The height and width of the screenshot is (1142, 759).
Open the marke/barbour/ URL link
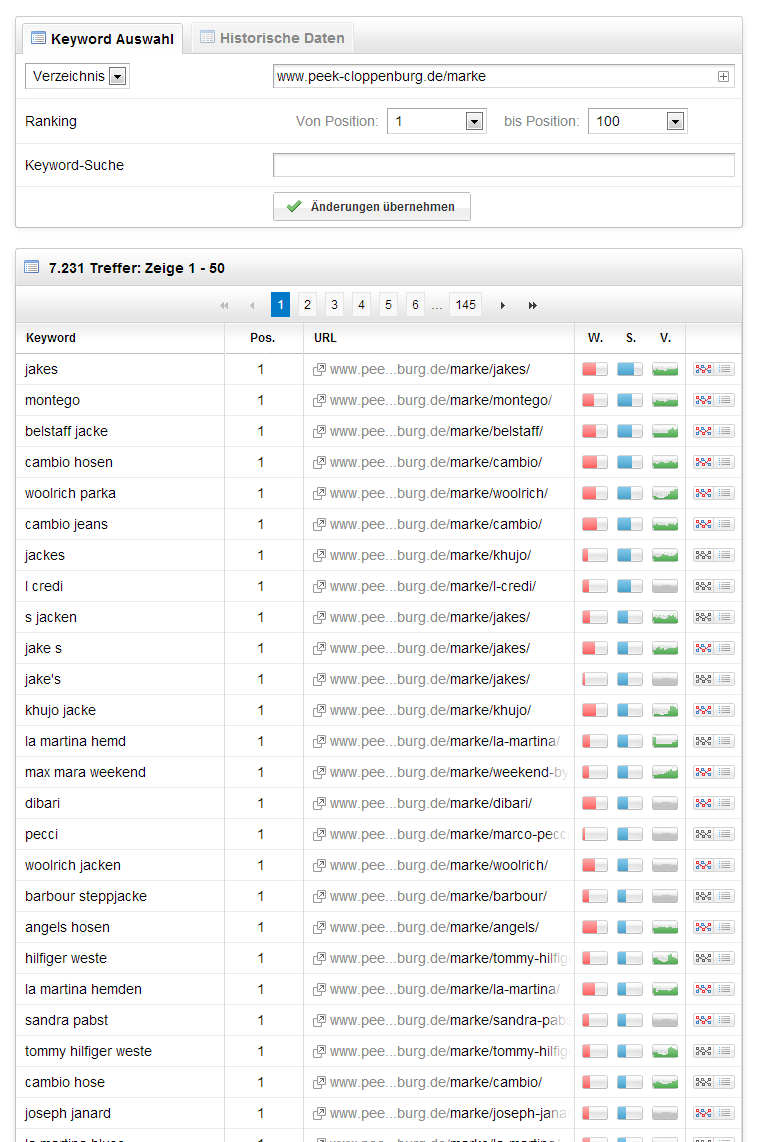pyautogui.click(x=498, y=897)
